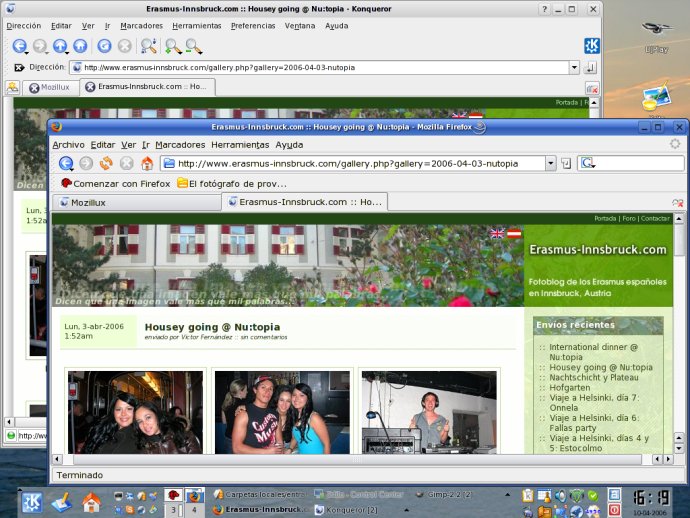The height and width of the screenshot is (518, 690).
Task: Zoom in with Konqueror's plus magnifier
Action: [173, 46]
